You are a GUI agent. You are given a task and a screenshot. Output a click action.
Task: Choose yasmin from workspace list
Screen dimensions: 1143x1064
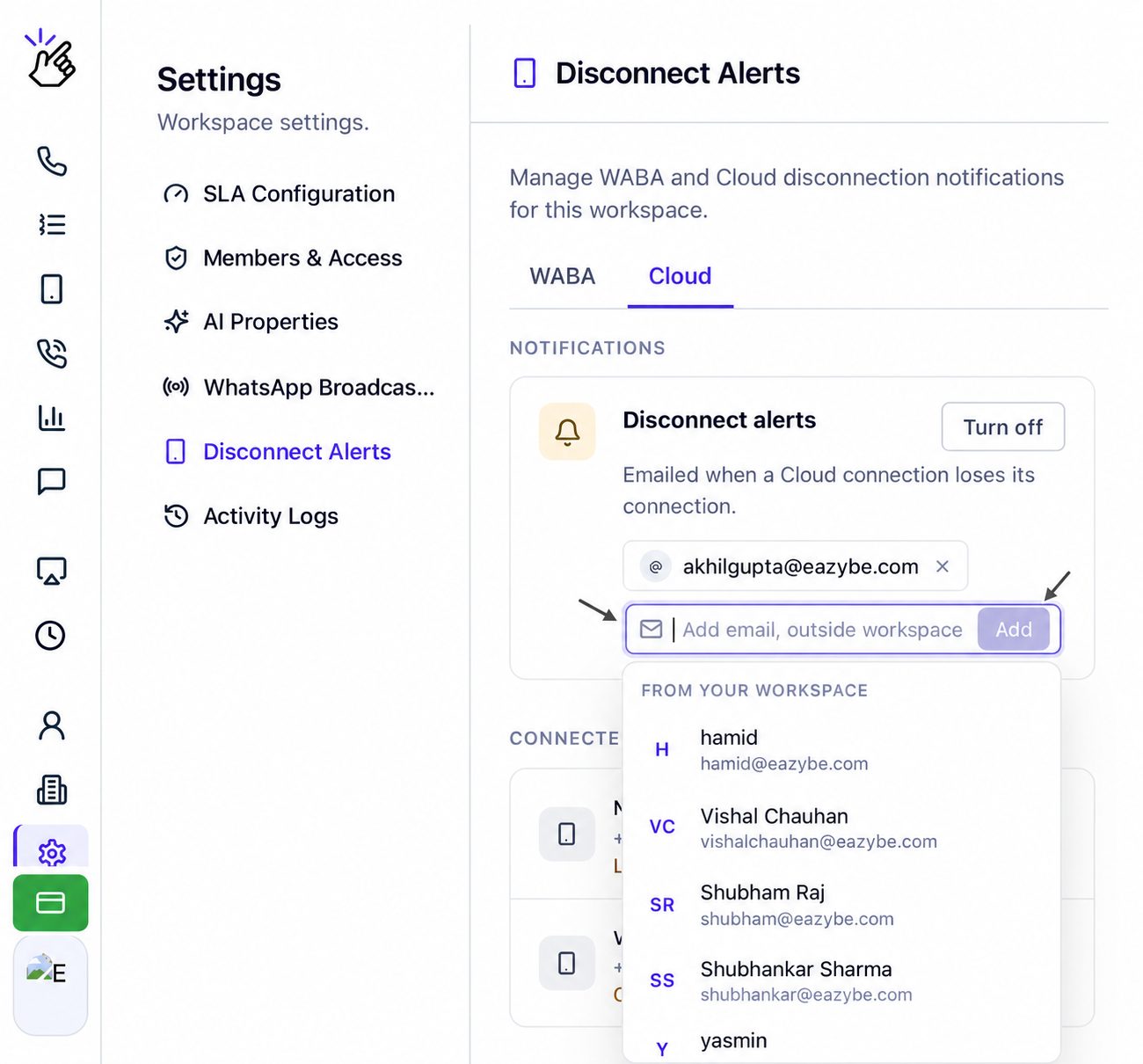841,1044
